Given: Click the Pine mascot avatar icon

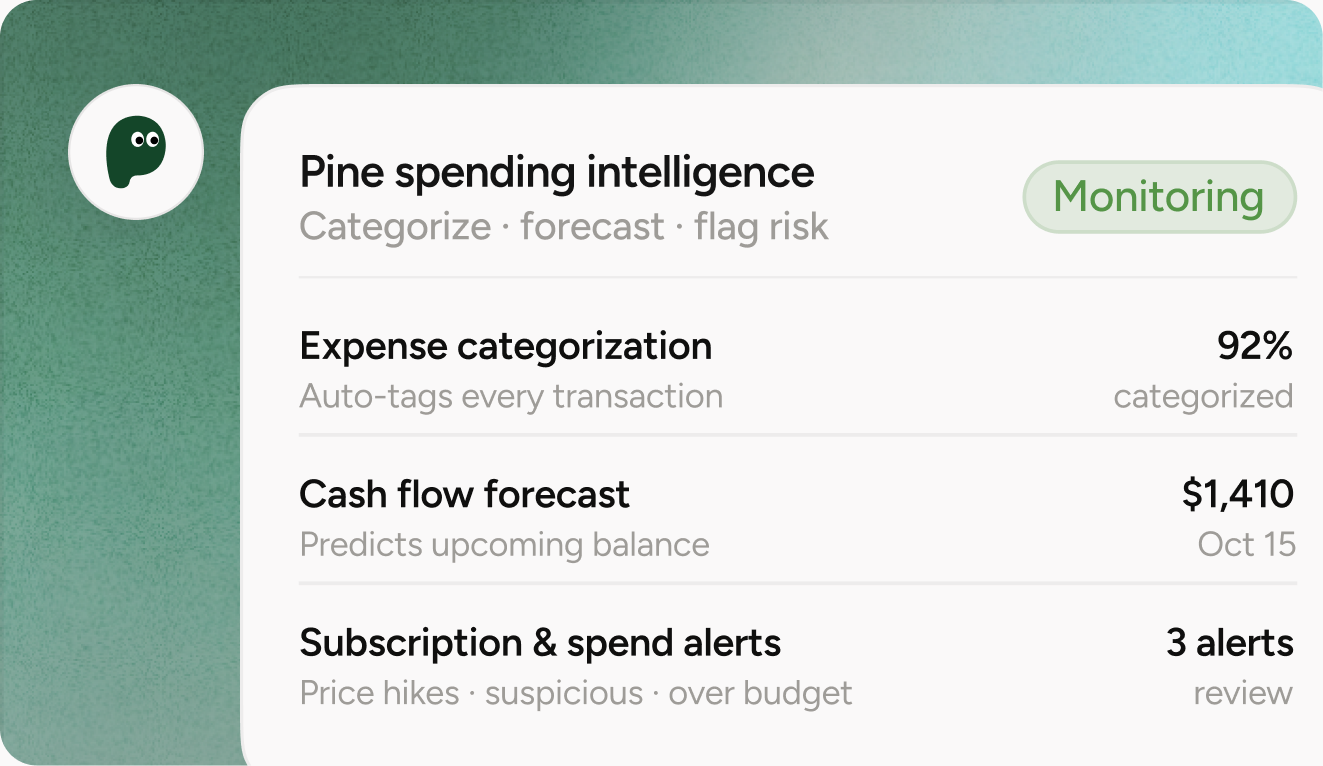Looking at the screenshot, I should [136, 152].
